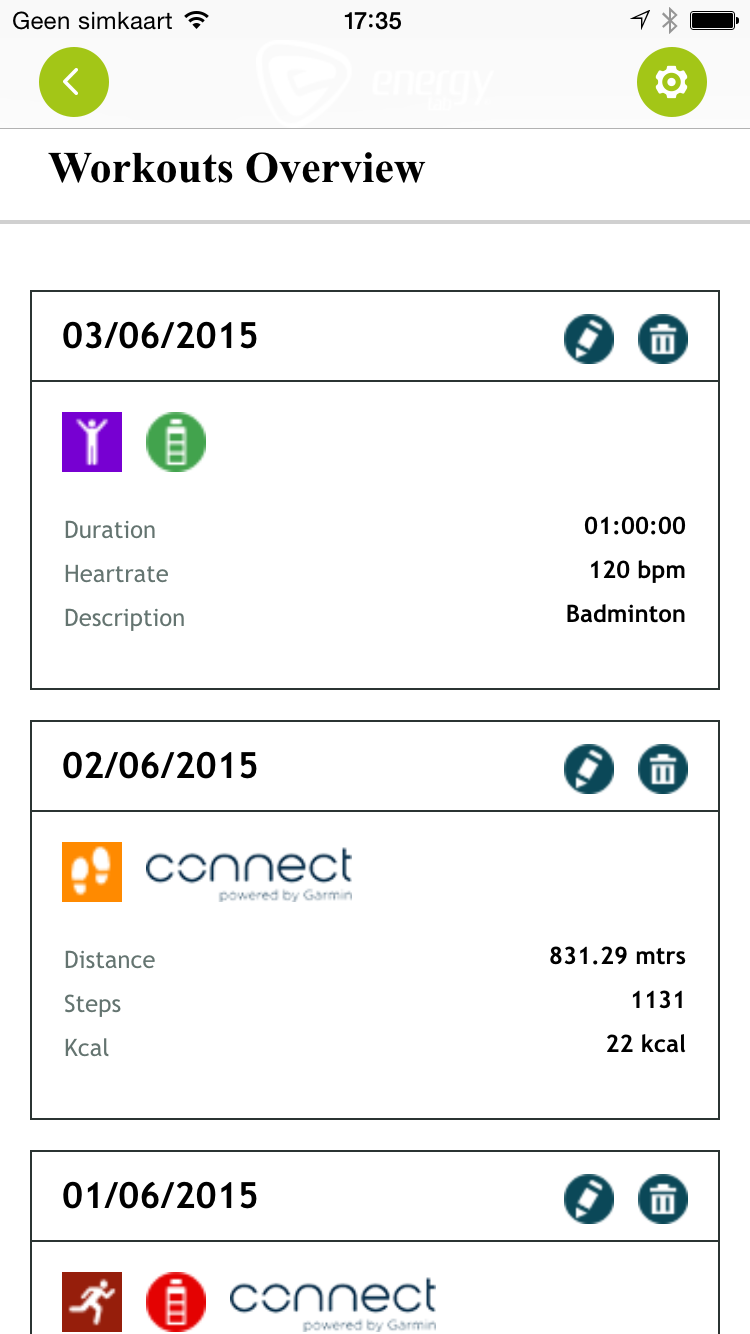
Task: Edit the 01/06/2015 workout
Action: click(588, 1198)
